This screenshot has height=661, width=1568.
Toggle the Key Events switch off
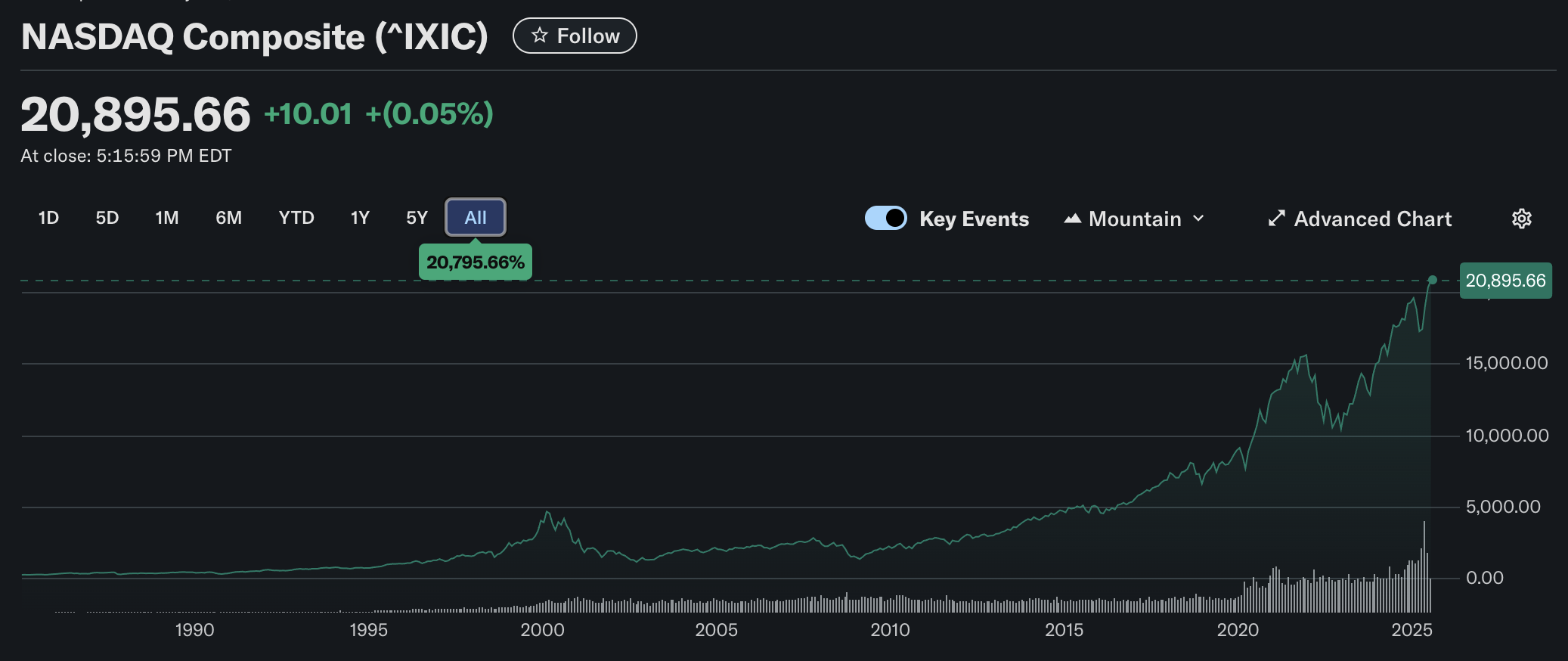pos(885,218)
